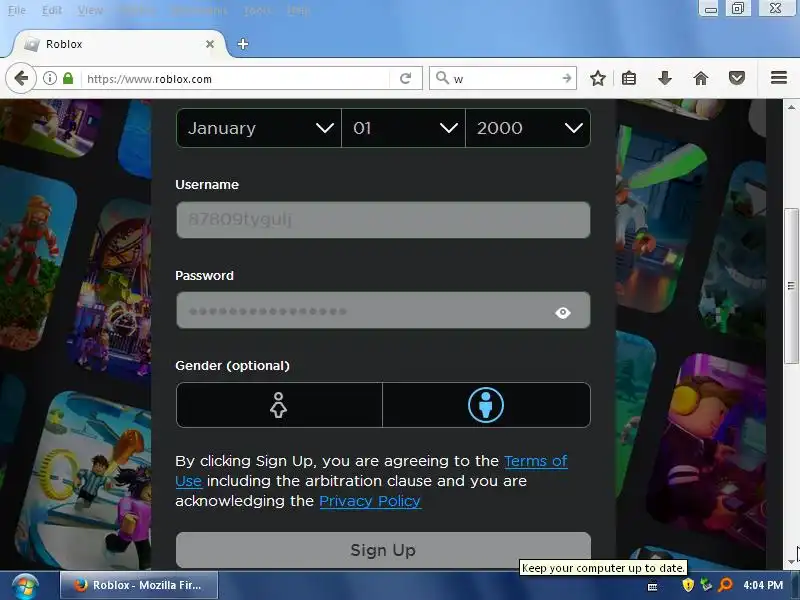Click the page scrollbar down arrow
This screenshot has width=800, height=600.
pyautogui.click(x=791, y=561)
